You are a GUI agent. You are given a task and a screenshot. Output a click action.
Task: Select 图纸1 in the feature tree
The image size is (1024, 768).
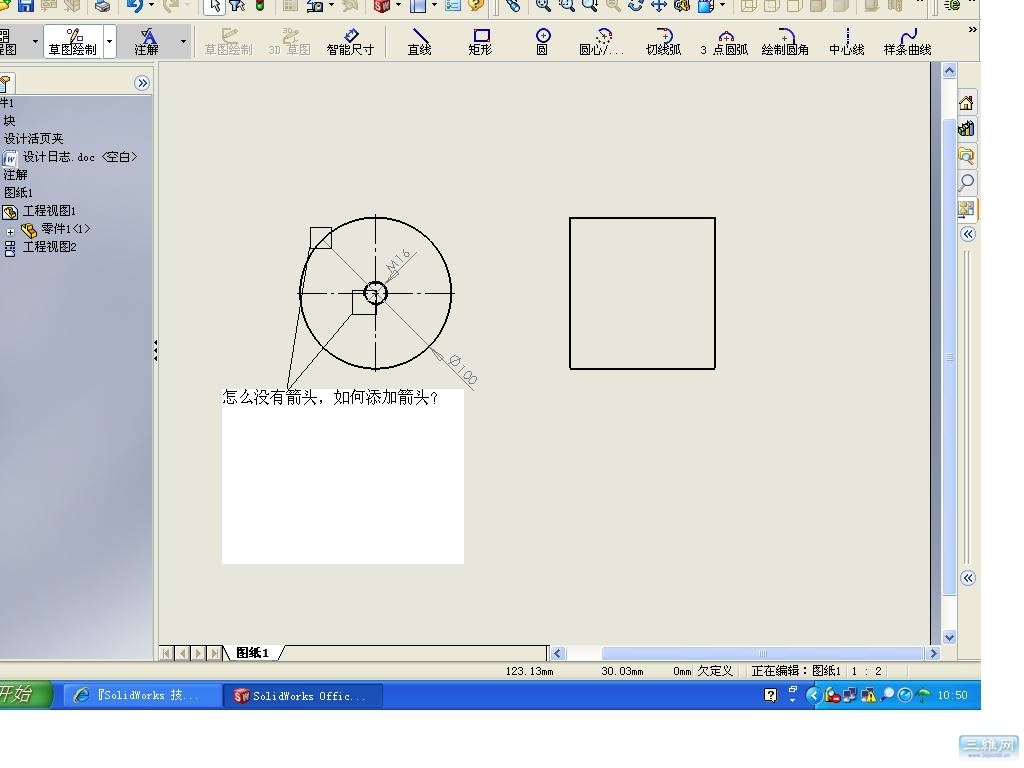pyautogui.click(x=18, y=193)
